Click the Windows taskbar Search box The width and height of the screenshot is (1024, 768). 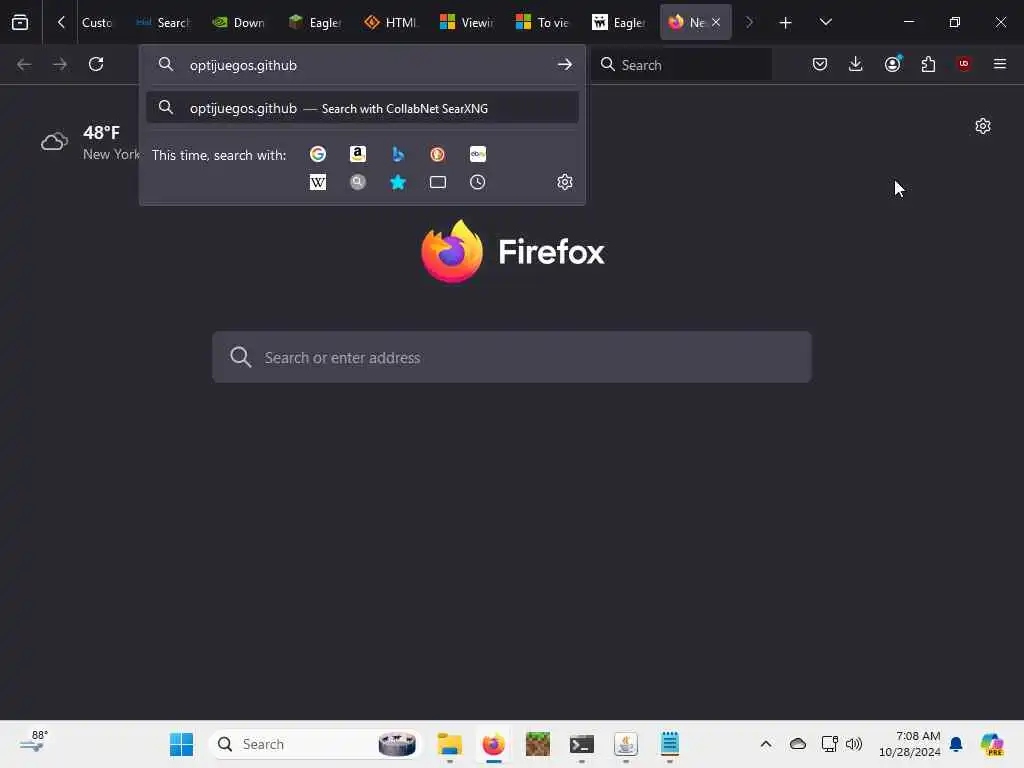(315, 744)
